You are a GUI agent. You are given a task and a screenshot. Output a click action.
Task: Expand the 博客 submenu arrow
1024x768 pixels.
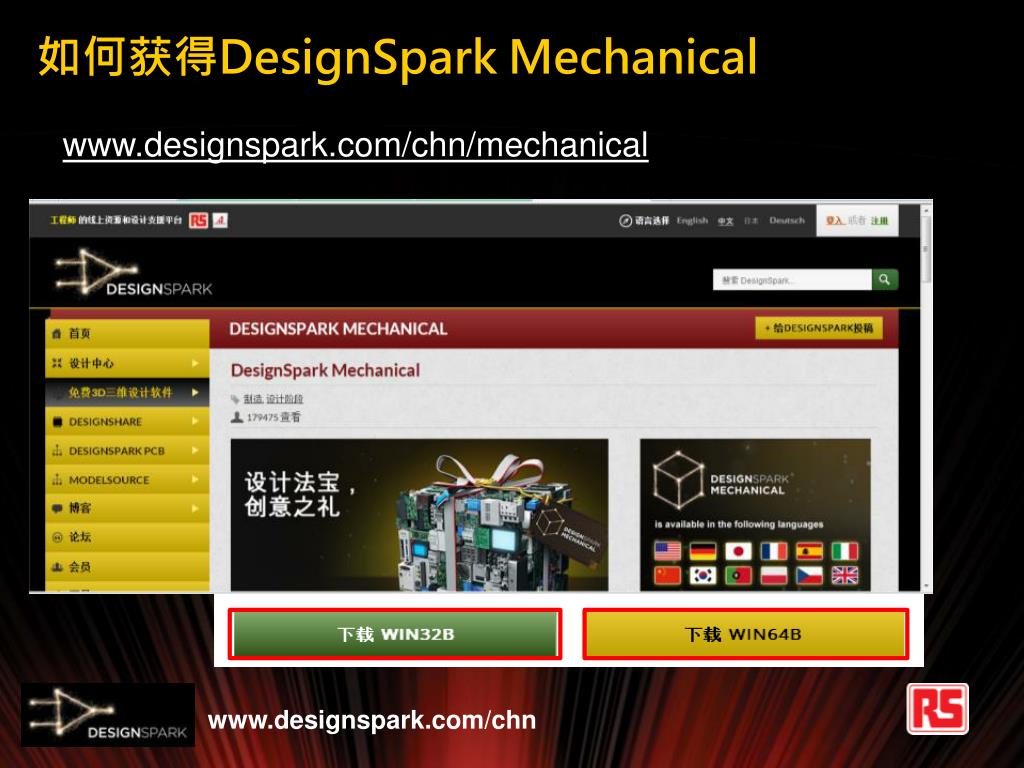tap(195, 508)
